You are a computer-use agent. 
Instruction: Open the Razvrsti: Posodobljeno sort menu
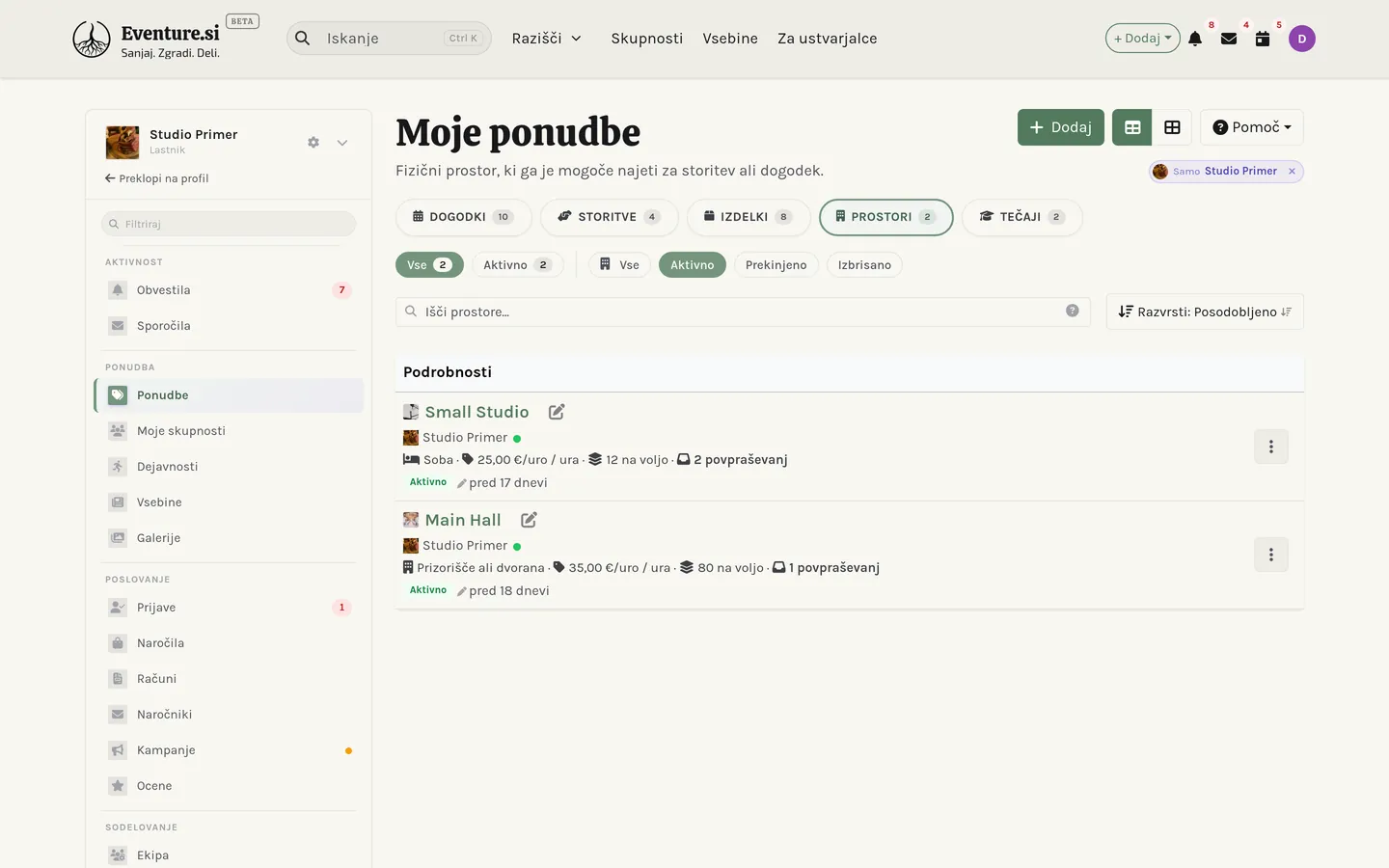point(1205,312)
